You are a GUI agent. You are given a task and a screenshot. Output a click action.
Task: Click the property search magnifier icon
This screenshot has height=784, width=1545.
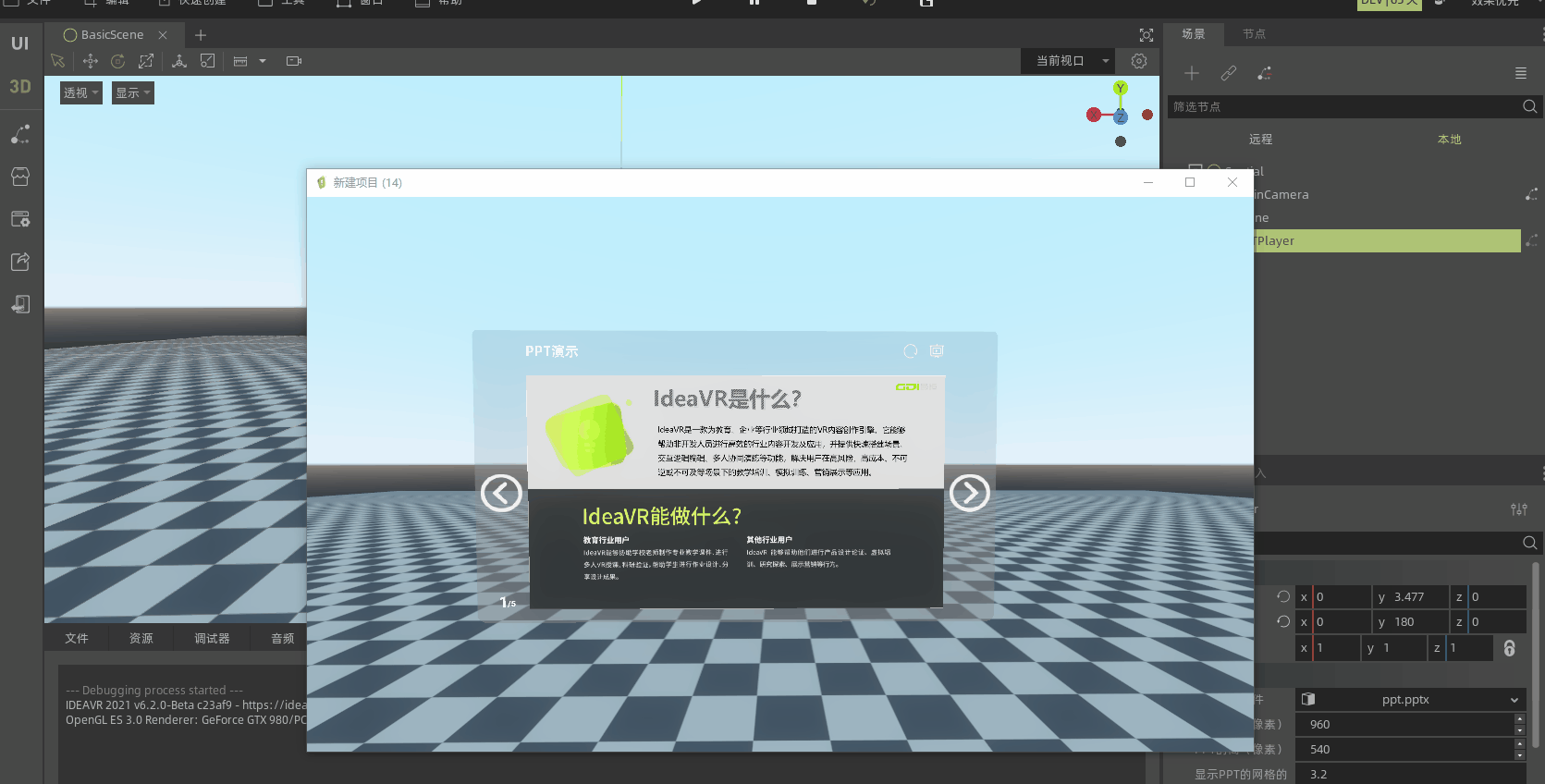[x=1530, y=543]
